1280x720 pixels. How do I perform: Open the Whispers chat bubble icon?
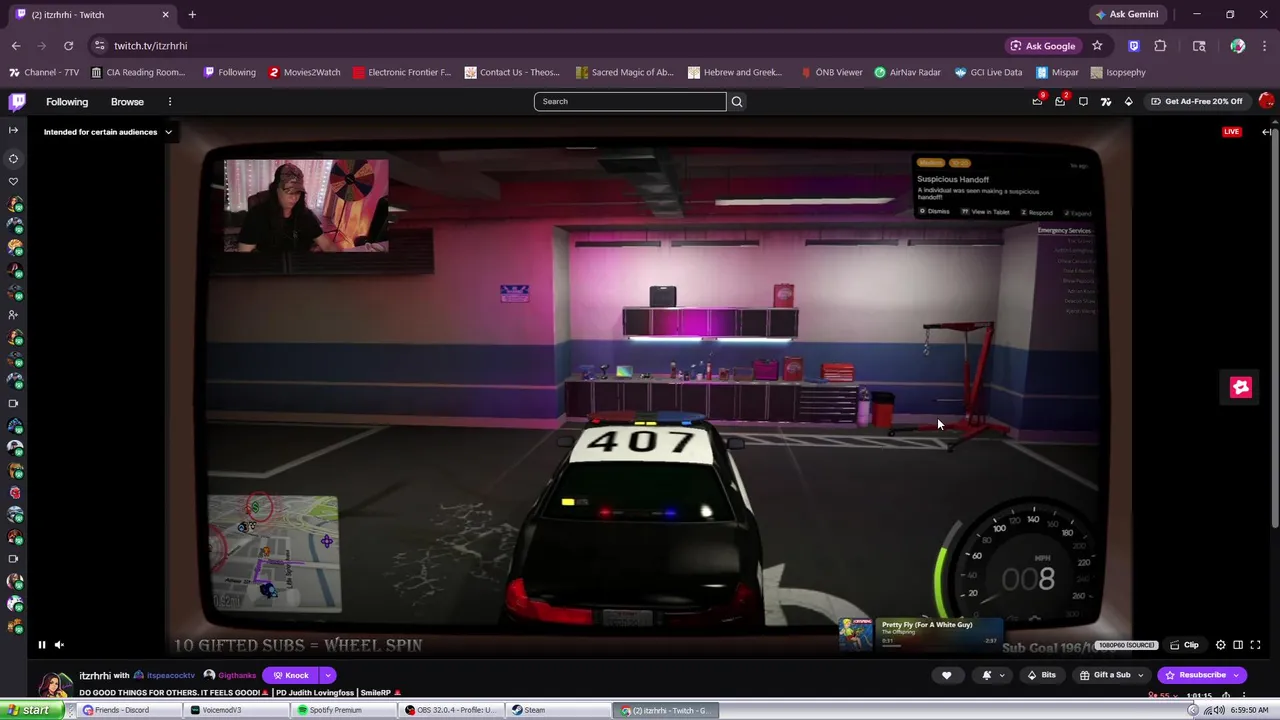coord(1083,101)
